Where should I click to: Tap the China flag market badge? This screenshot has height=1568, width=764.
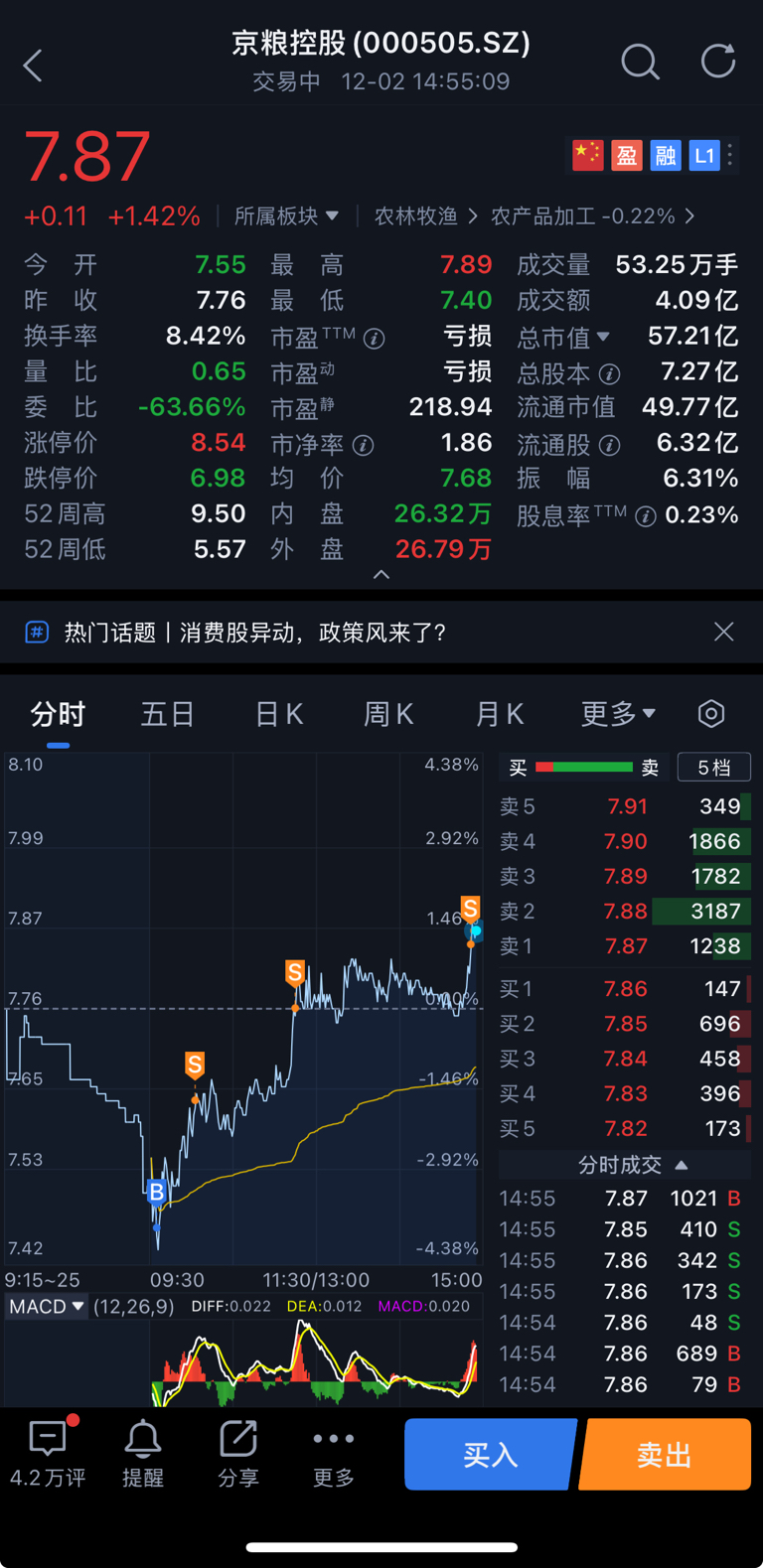coord(587,155)
